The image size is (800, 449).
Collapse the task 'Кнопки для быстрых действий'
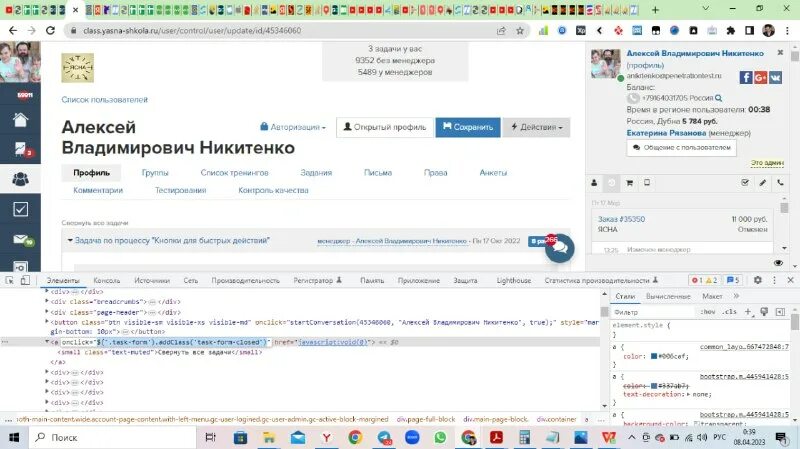69,240
